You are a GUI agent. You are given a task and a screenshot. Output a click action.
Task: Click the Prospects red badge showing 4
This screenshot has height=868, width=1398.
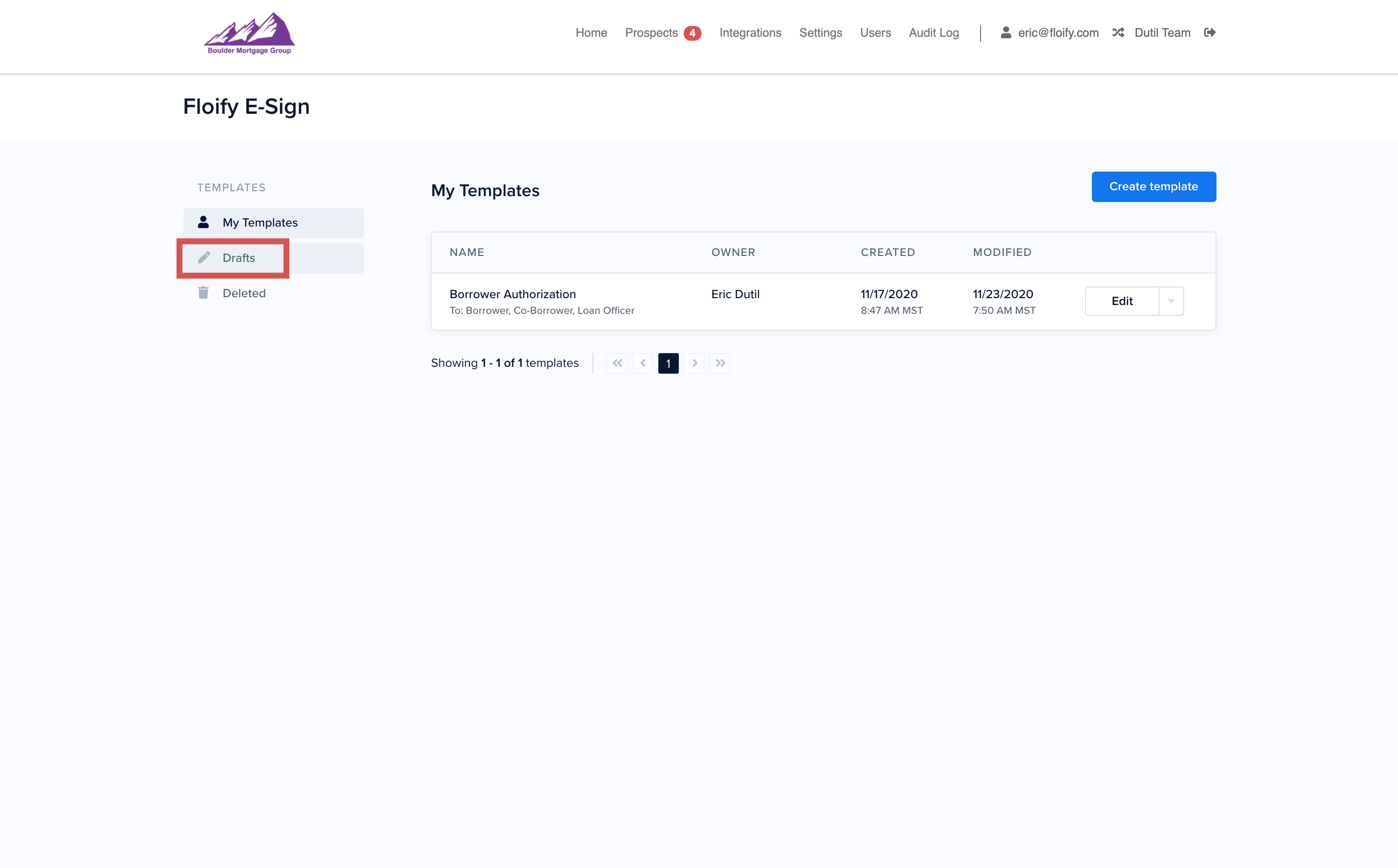[693, 33]
